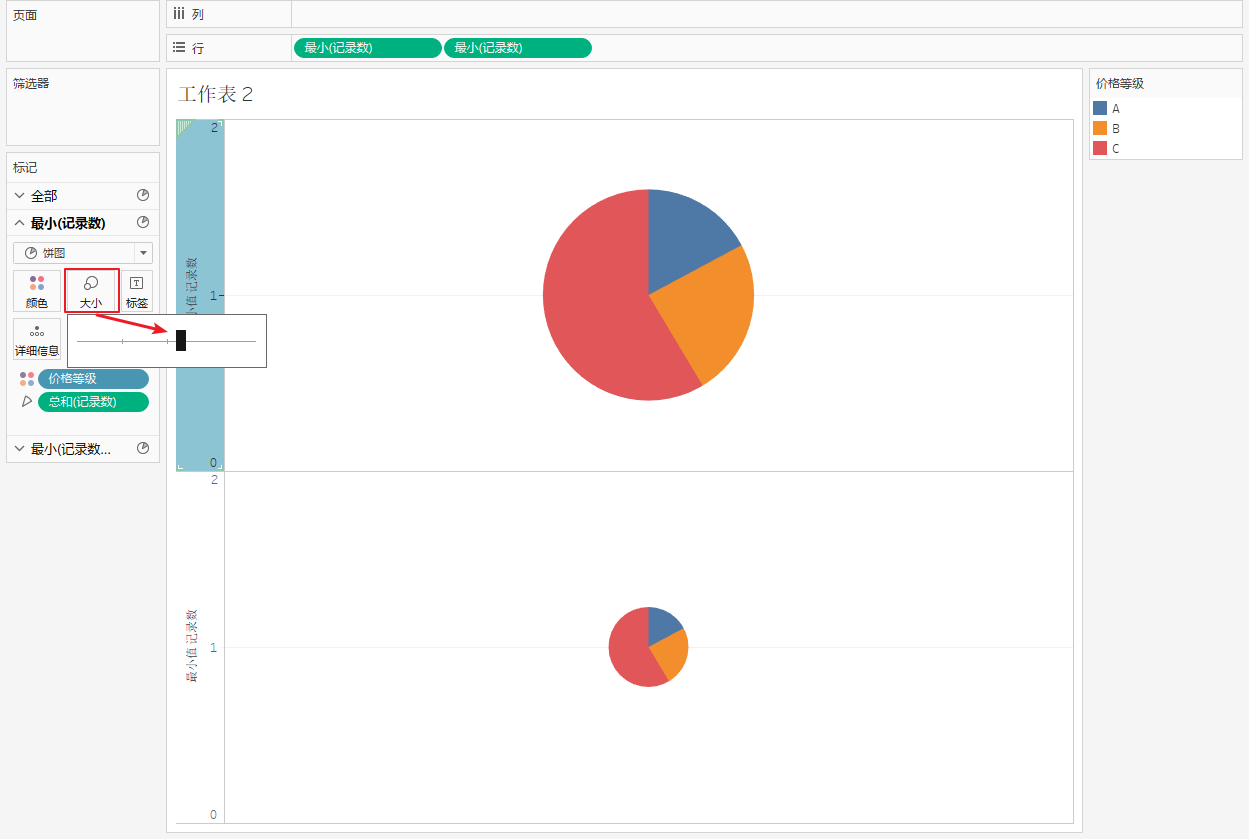
Task: Click the 详细信息 (Detail) marks button
Action: [37, 340]
